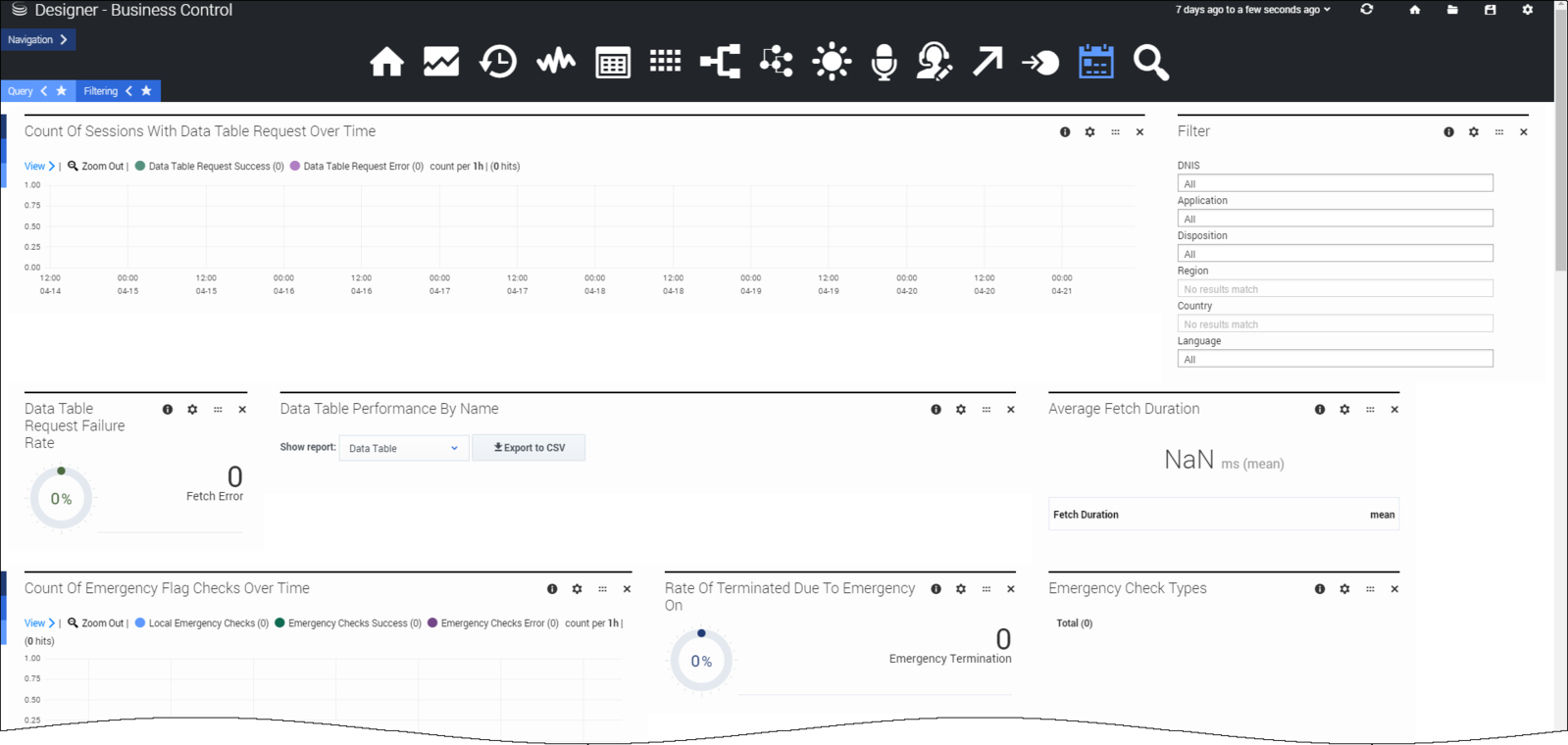Image resolution: width=1568 pixels, height=745 pixels.
Task: Toggle Data Table Request Error legend series
Action: tap(362, 167)
